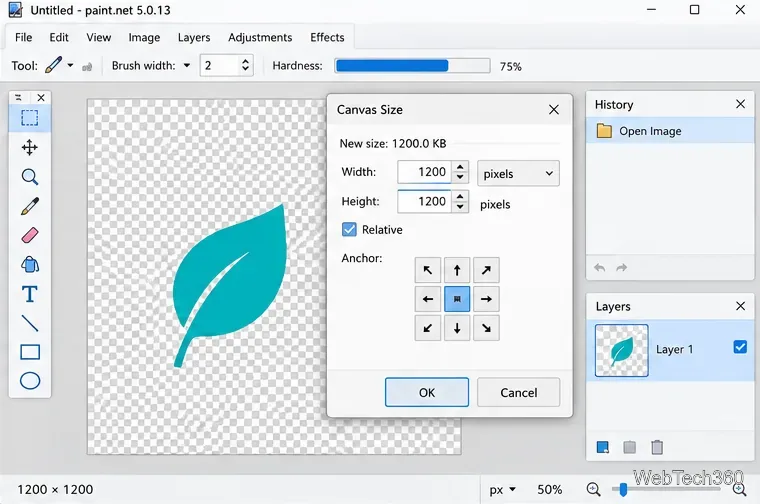760x504 pixels.
Task: Open the Brush width presets dropdown
Action: click(187, 65)
